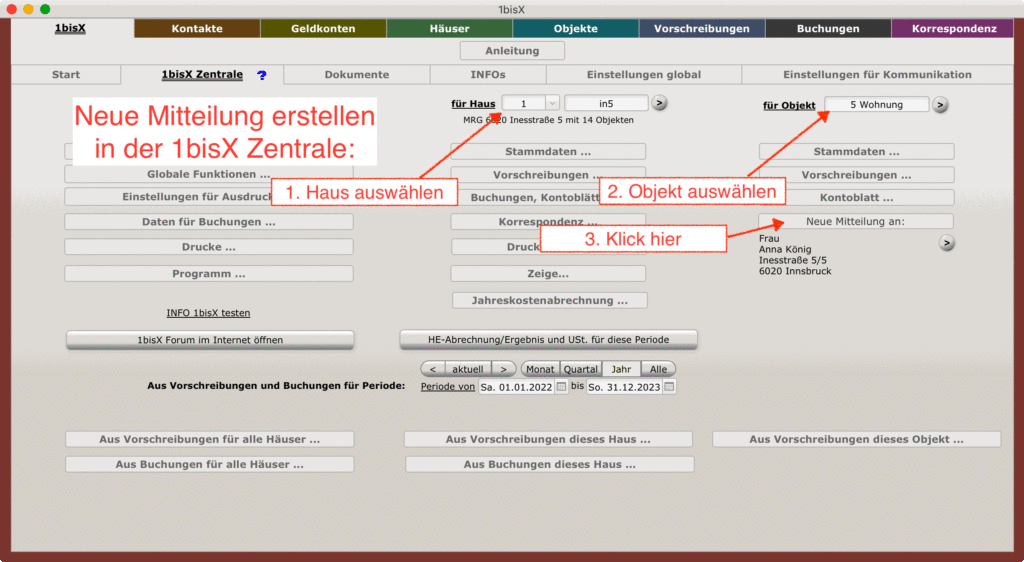
Task: Click date field So. 31.12.2023
Action: pos(624,387)
